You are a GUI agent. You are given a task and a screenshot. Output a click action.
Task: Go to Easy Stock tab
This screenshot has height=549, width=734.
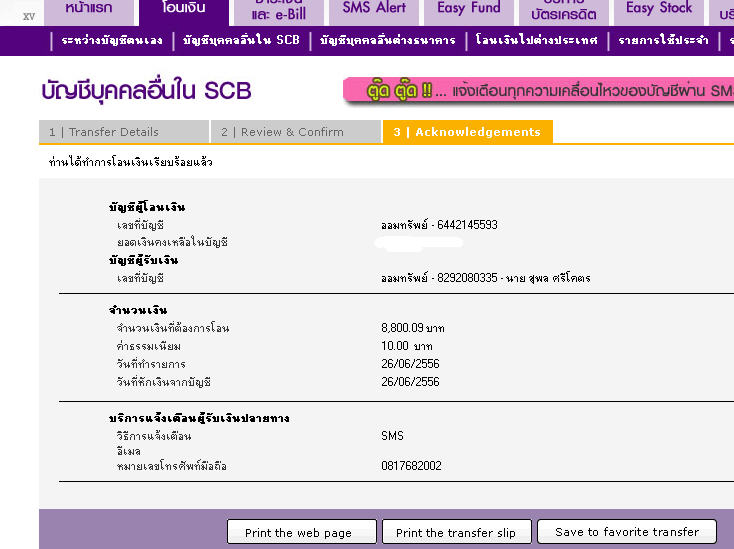pyautogui.click(x=659, y=11)
